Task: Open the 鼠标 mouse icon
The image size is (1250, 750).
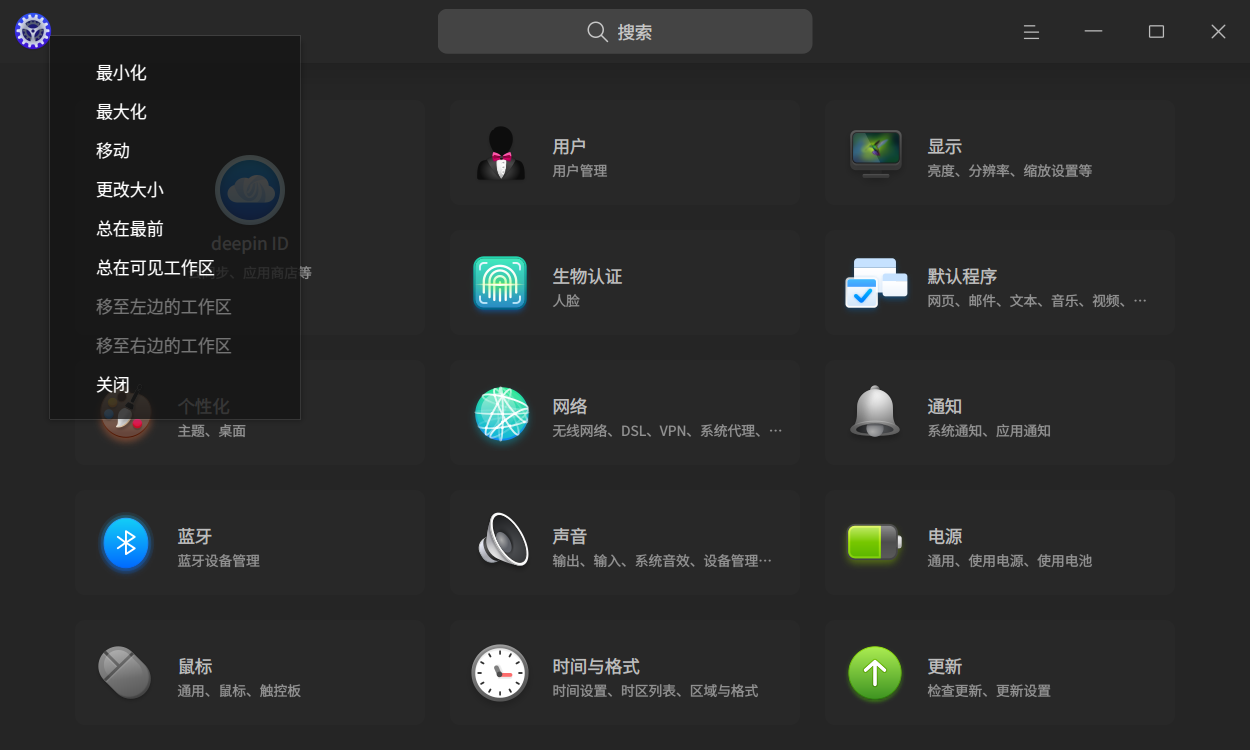Action: (125, 672)
